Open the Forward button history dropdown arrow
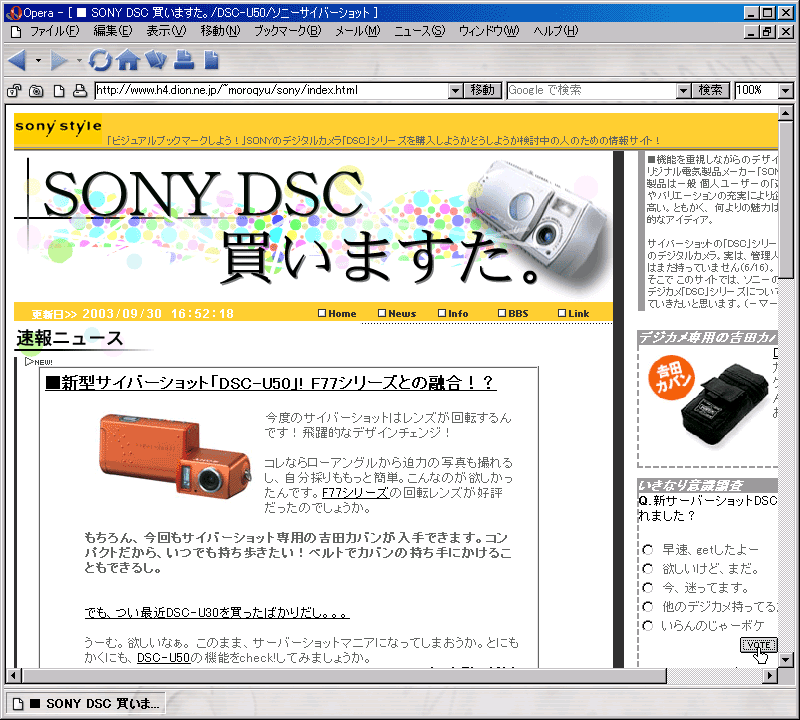 pos(79,61)
